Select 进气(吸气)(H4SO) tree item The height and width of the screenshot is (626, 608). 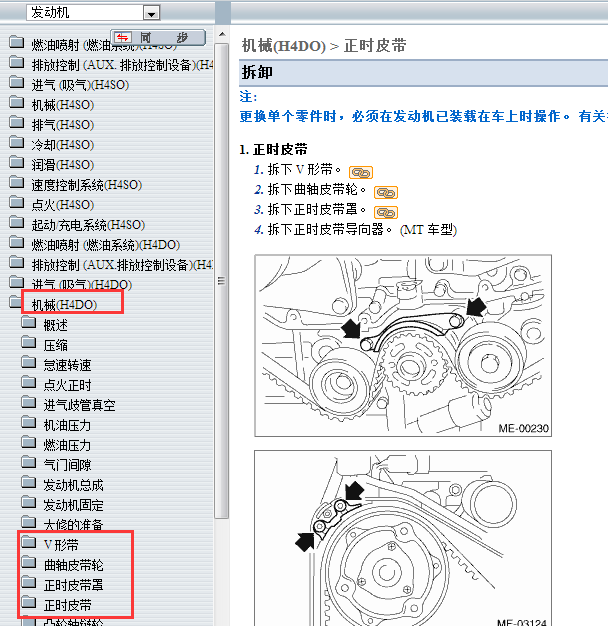click(x=80, y=85)
